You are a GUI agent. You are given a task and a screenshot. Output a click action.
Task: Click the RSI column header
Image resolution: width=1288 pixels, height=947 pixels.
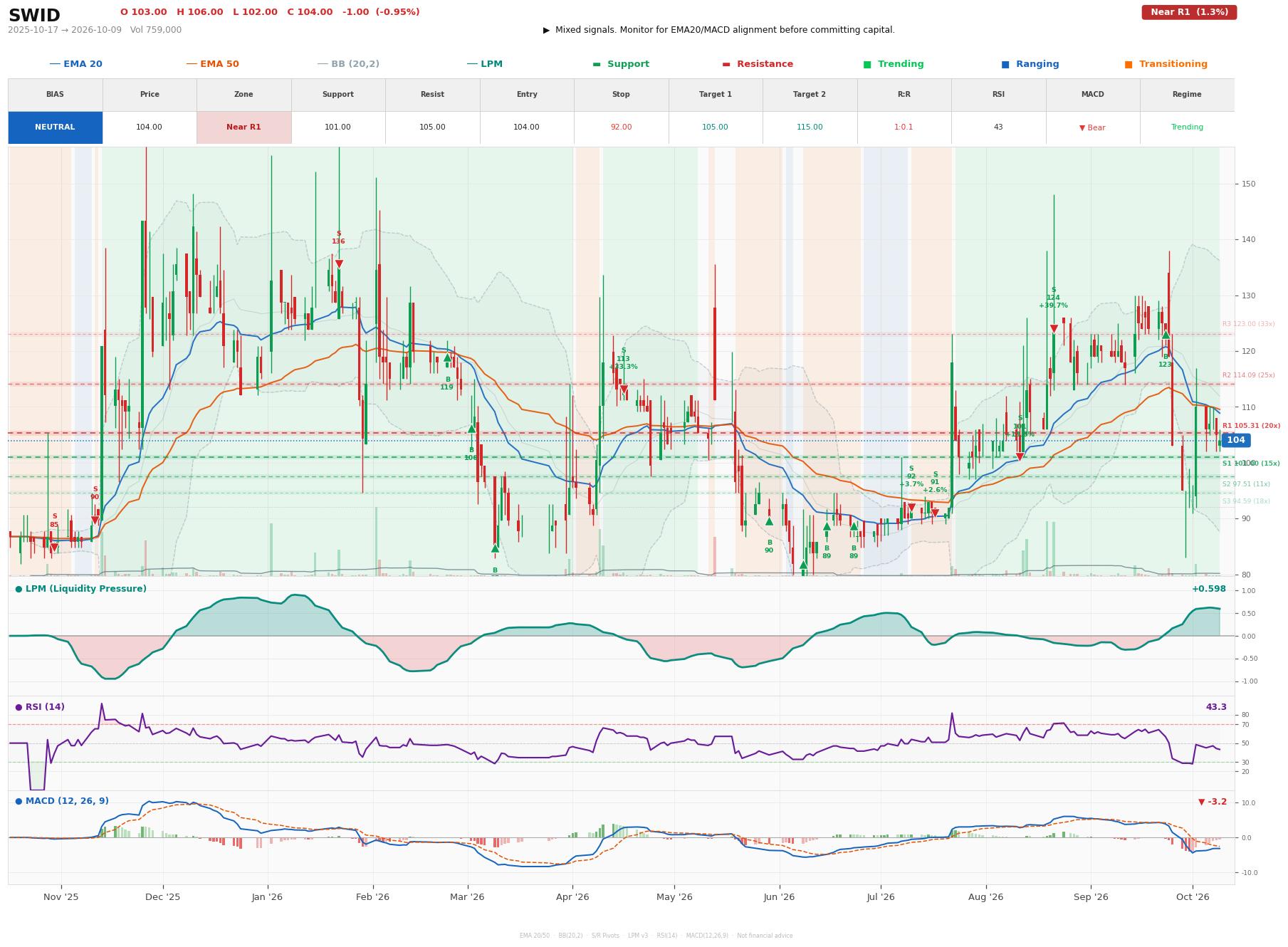tap(998, 95)
